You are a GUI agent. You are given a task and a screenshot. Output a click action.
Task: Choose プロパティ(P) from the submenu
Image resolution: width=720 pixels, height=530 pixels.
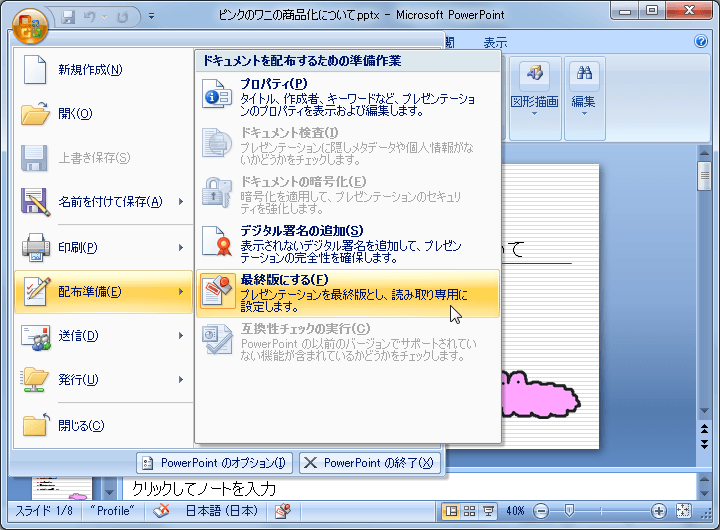[348, 97]
